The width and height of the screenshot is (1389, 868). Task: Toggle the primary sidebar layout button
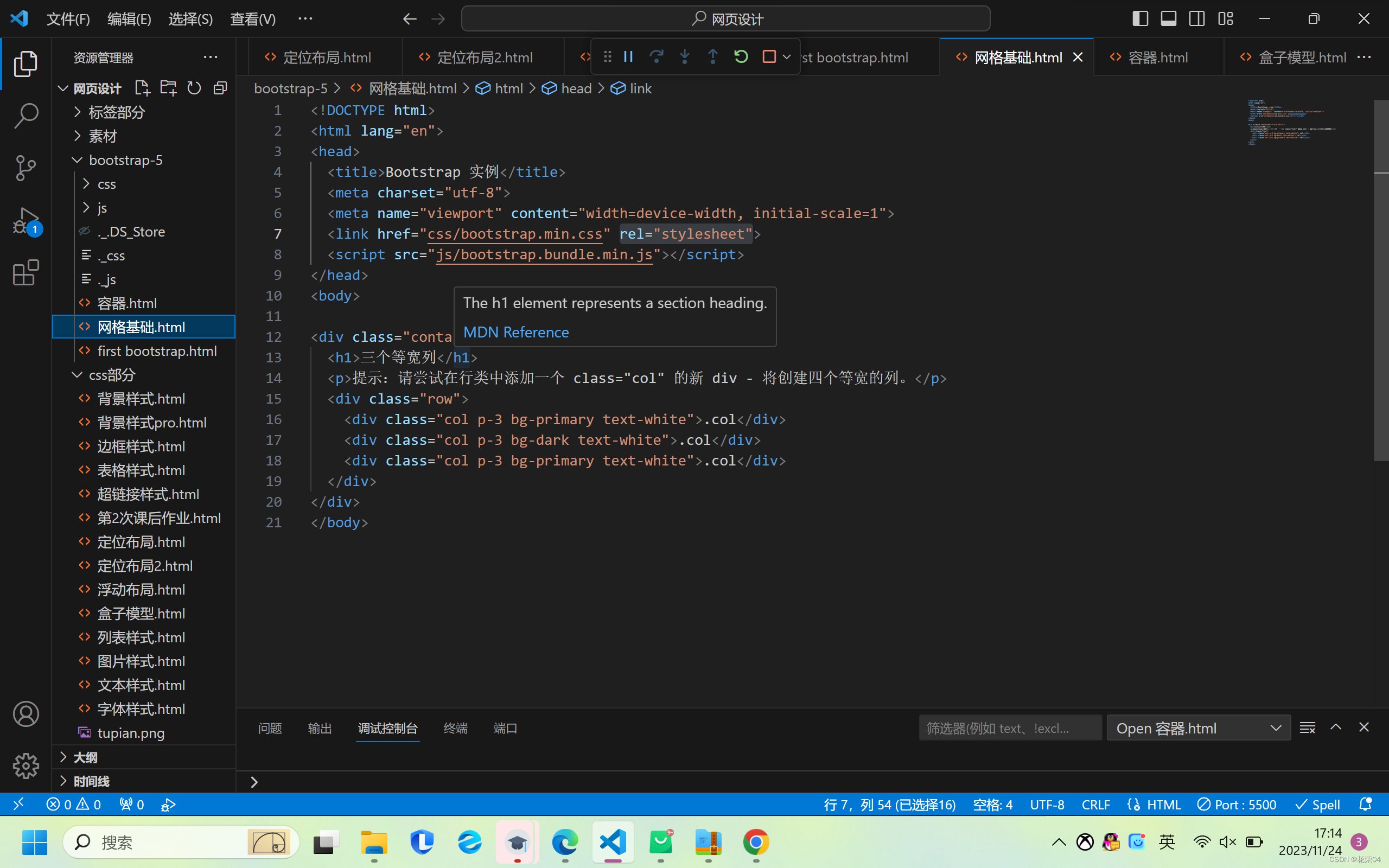pos(1140,19)
